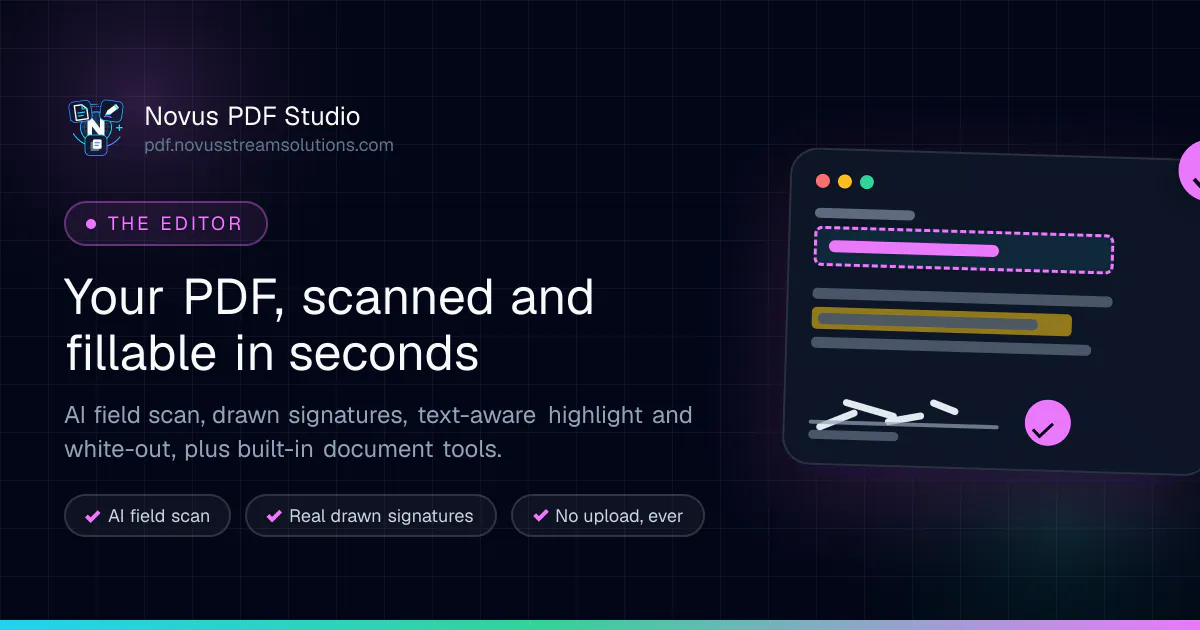
Task: Click the drawn signature in mockup
Action: pyautogui.click(x=888, y=414)
